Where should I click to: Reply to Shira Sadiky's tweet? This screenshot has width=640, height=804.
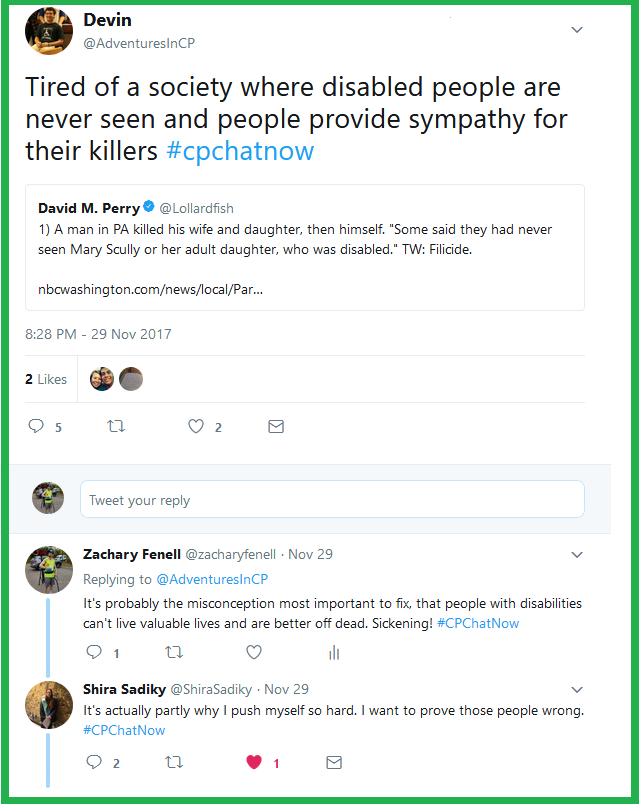[x=95, y=762]
